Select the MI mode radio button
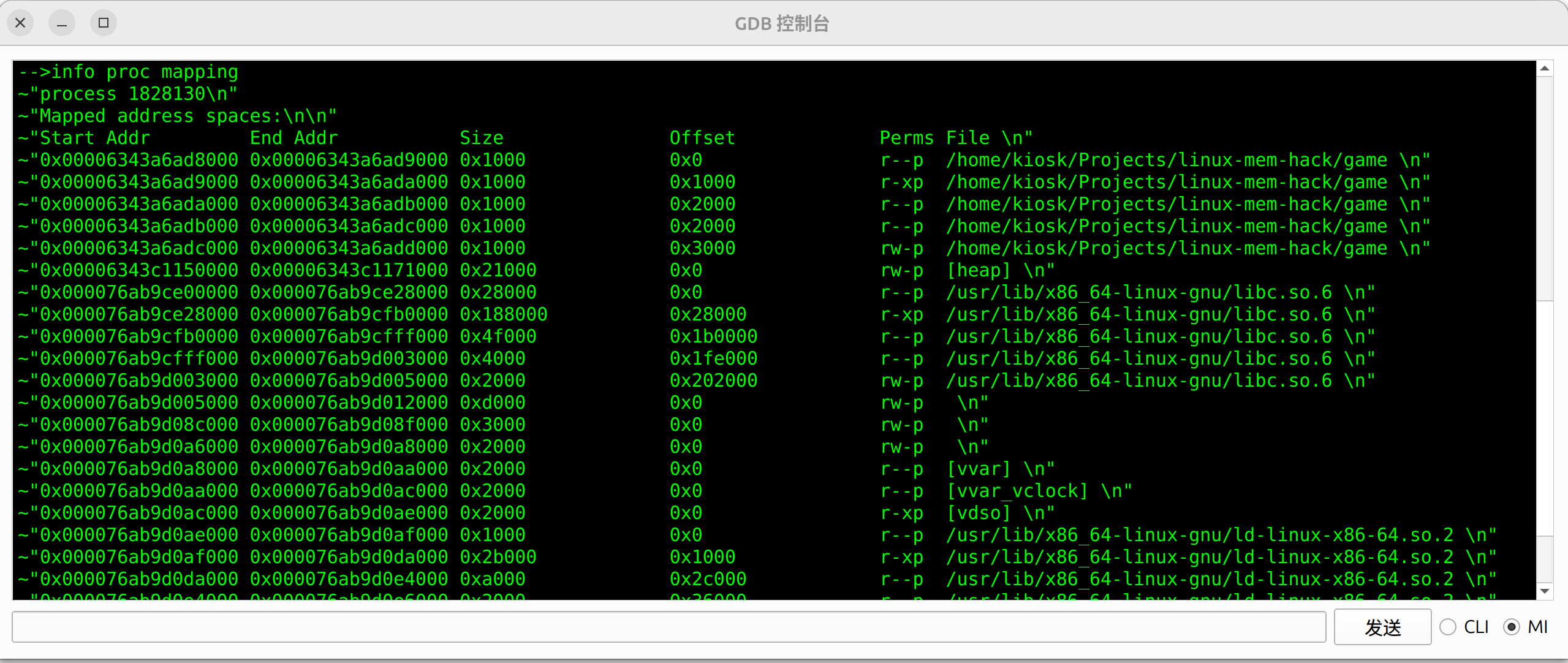This screenshot has width=1568, height=663. click(x=1512, y=627)
